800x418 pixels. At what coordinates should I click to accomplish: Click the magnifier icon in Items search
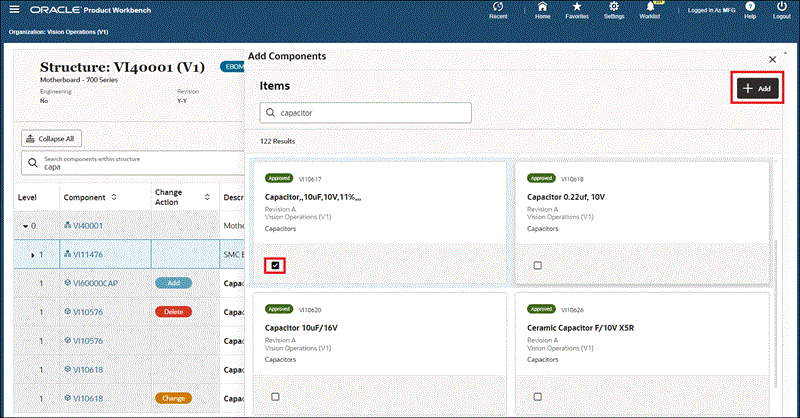(x=270, y=113)
